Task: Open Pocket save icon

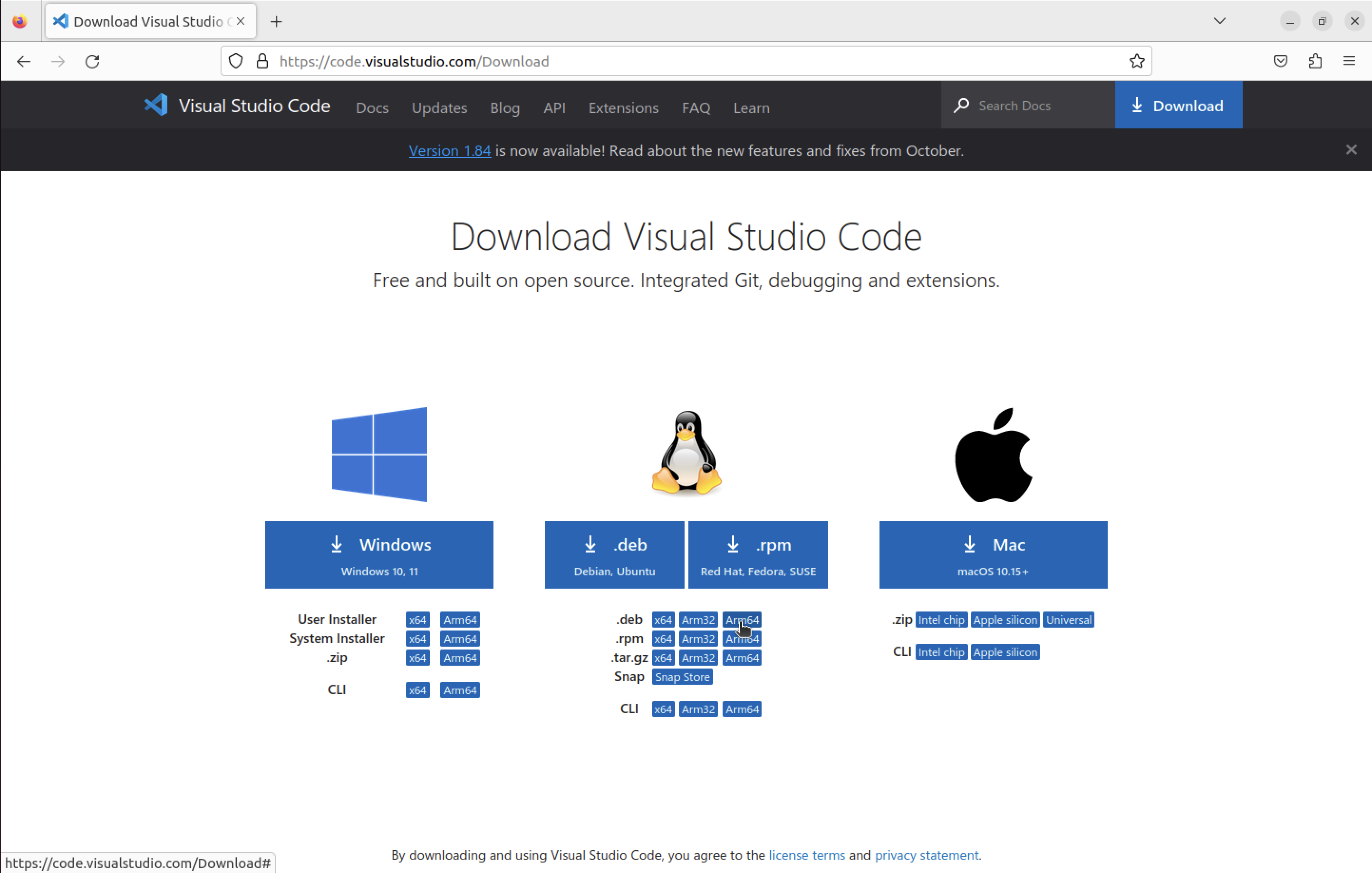Action: click(x=1280, y=61)
